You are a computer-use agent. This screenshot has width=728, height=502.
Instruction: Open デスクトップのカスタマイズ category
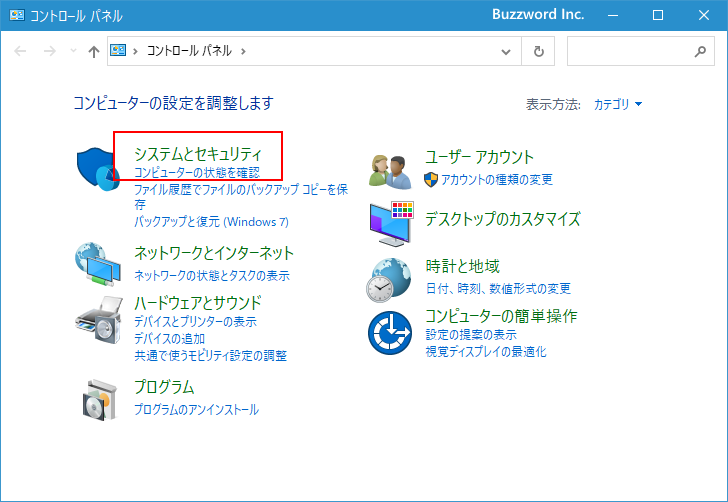pos(503,219)
